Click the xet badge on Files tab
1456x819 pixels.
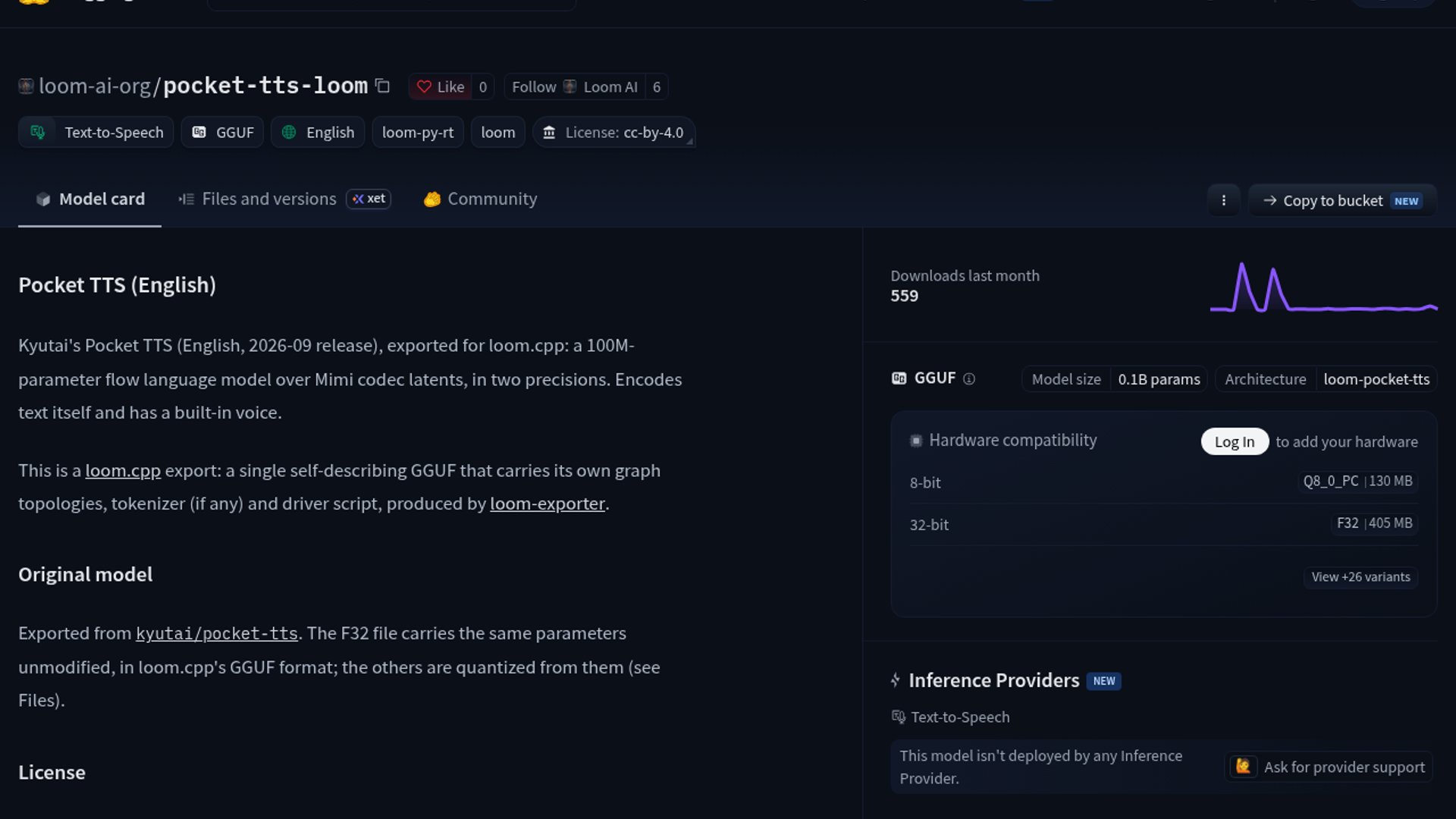[369, 199]
